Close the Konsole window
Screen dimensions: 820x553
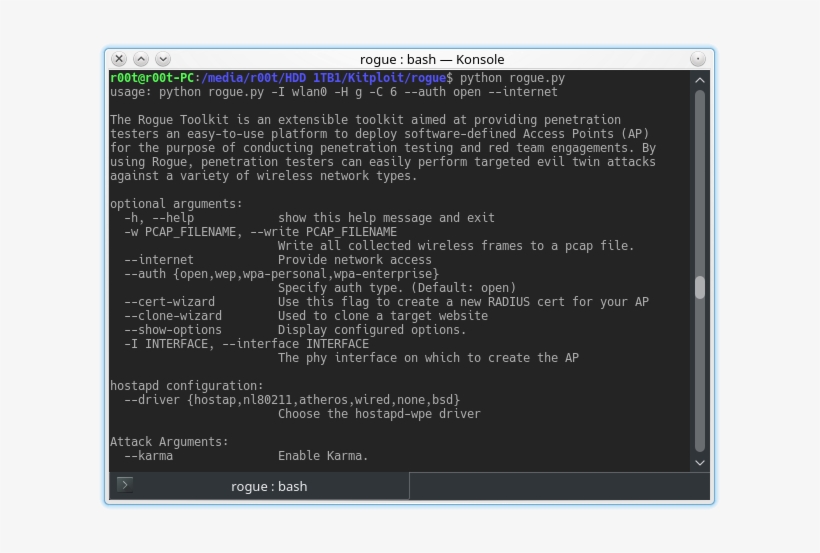pos(119,59)
